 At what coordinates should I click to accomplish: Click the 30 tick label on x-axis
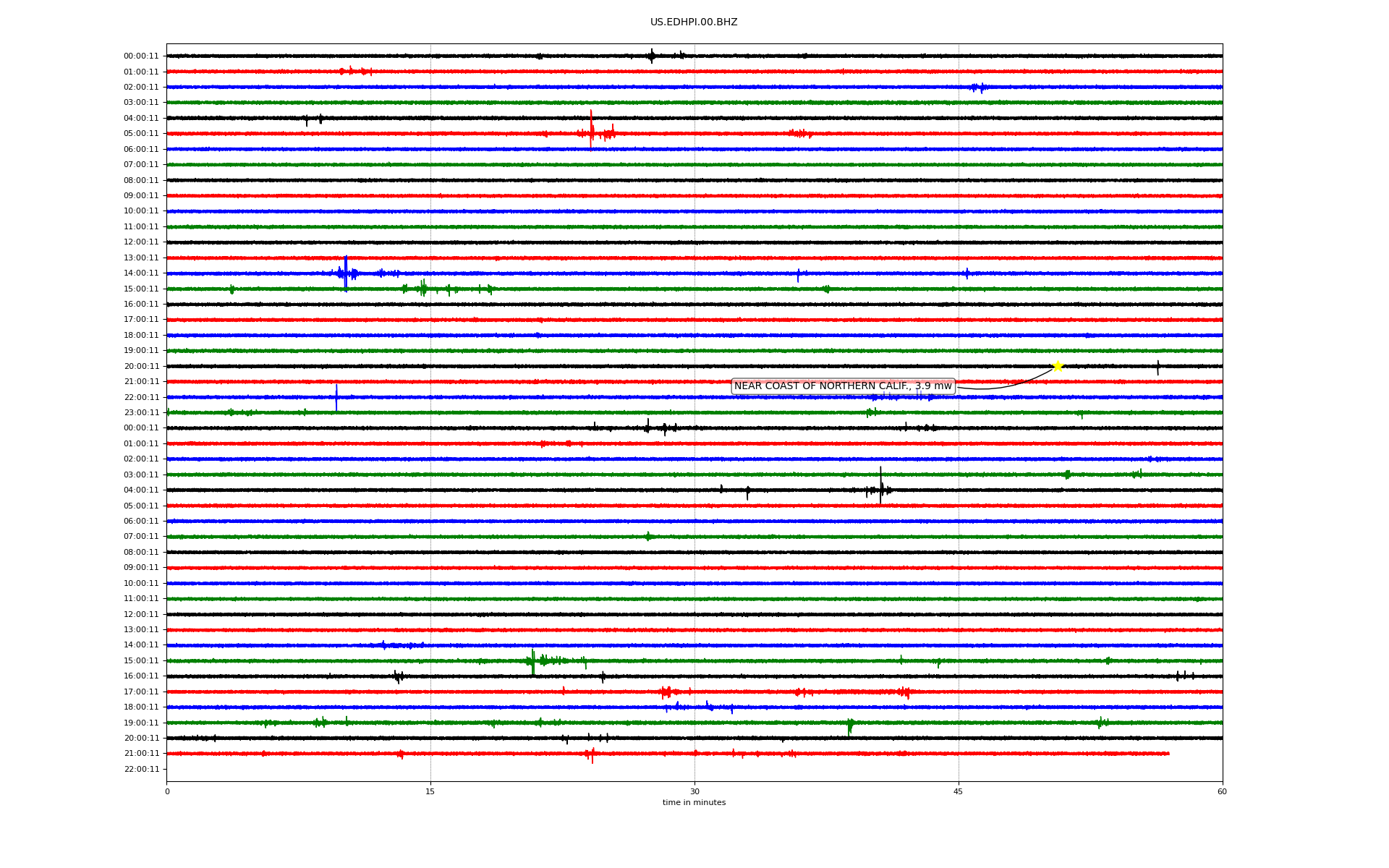coord(694,791)
